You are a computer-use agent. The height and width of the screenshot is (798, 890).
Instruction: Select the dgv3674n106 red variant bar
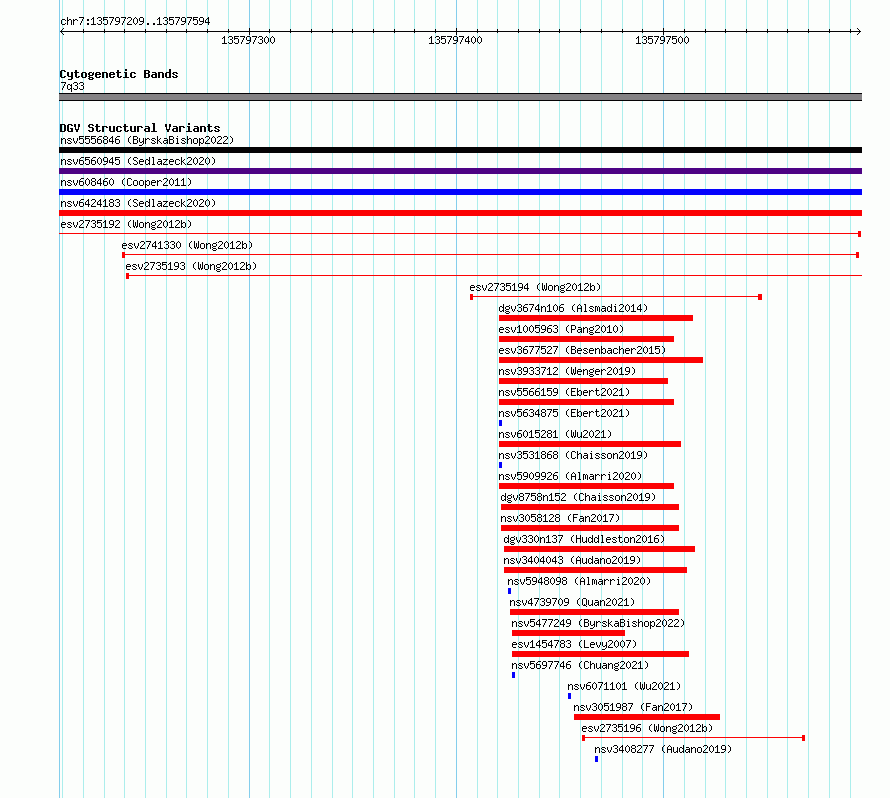[596, 318]
